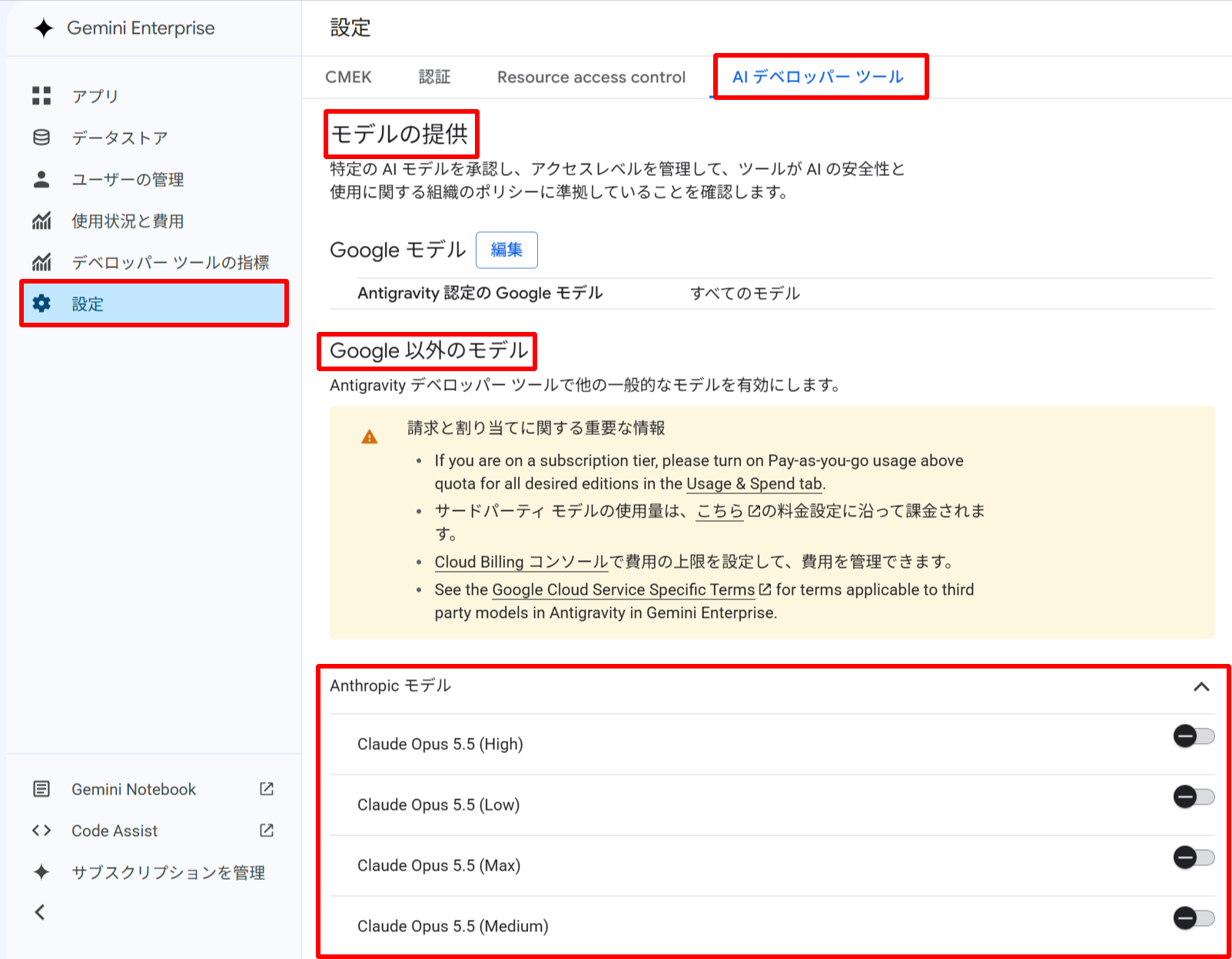Click the 編集 button for Google モデル

(x=506, y=250)
